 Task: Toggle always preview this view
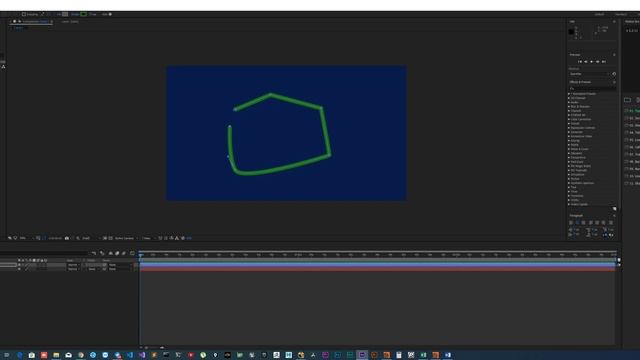point(9,238)
